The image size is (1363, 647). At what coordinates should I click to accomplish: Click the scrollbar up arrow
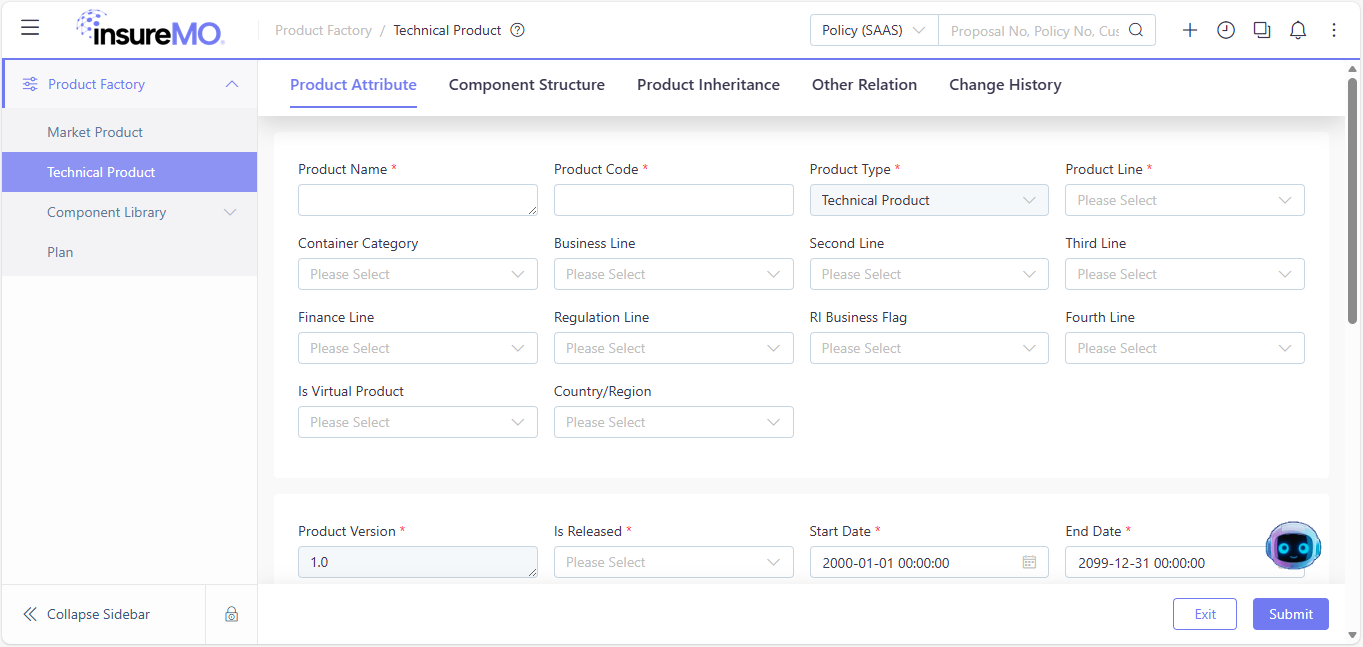tap(1353, 68)
